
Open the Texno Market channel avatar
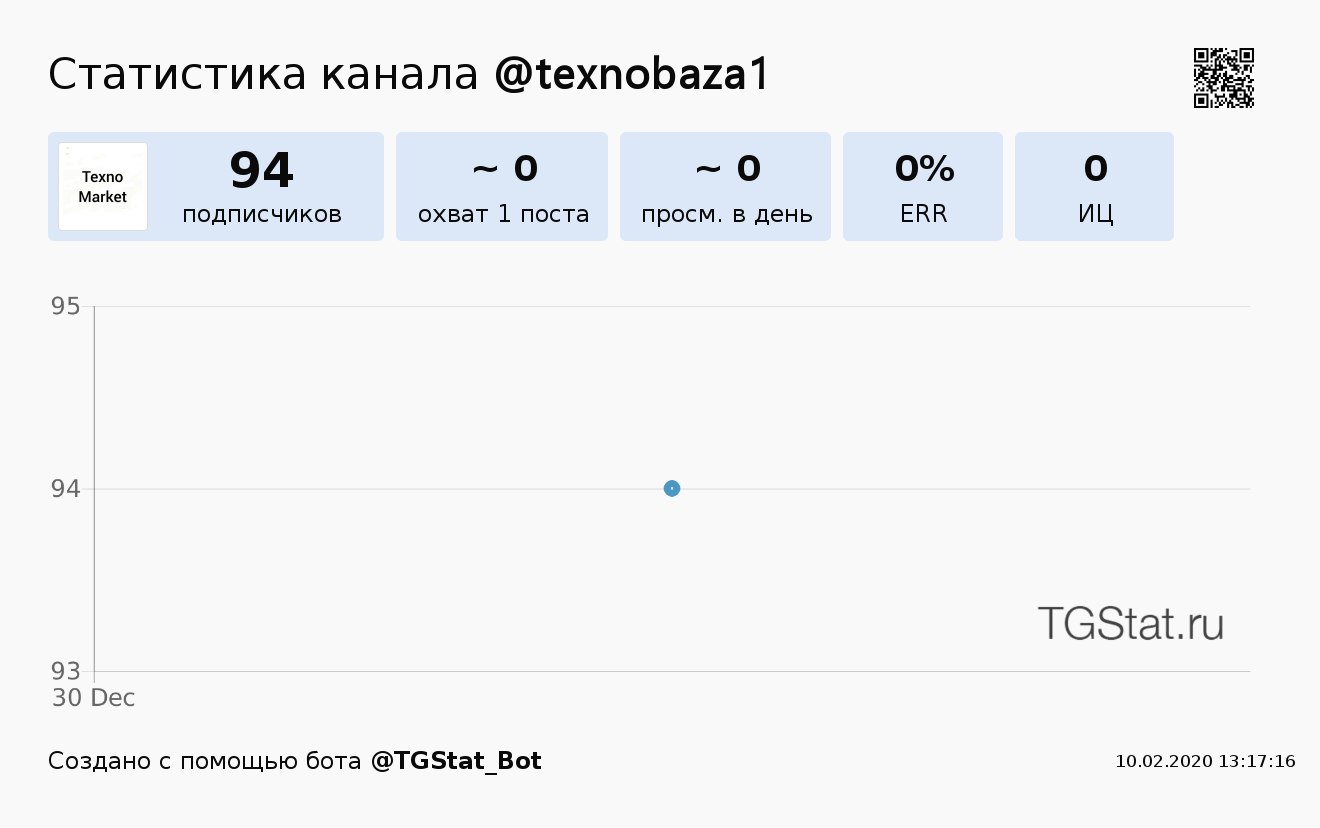(103, 186)
